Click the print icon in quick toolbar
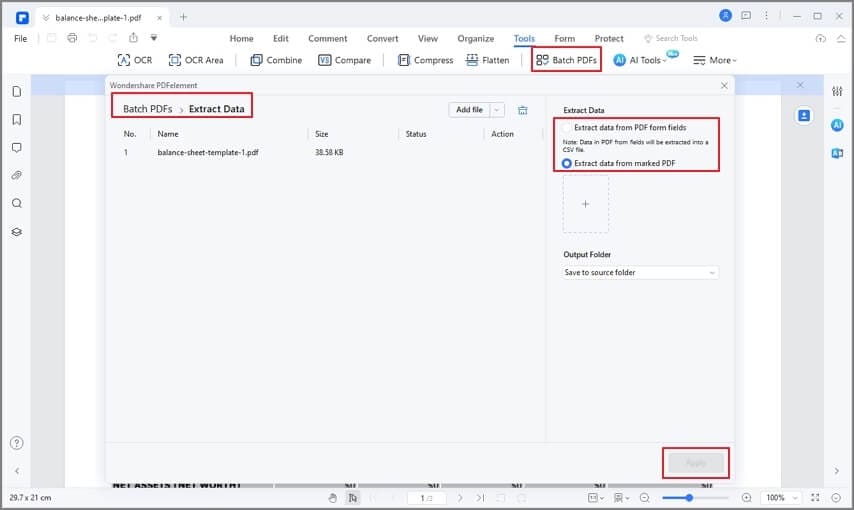 (72, 38)
